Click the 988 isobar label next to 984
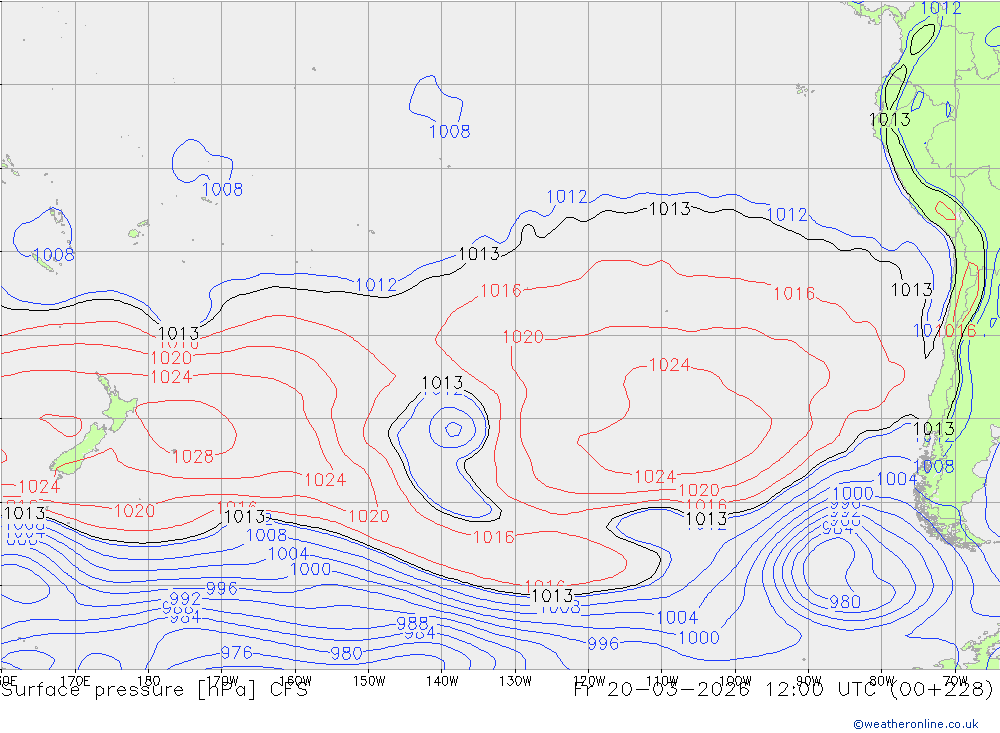Screen dimensions: 1000x733 [412, 622]
